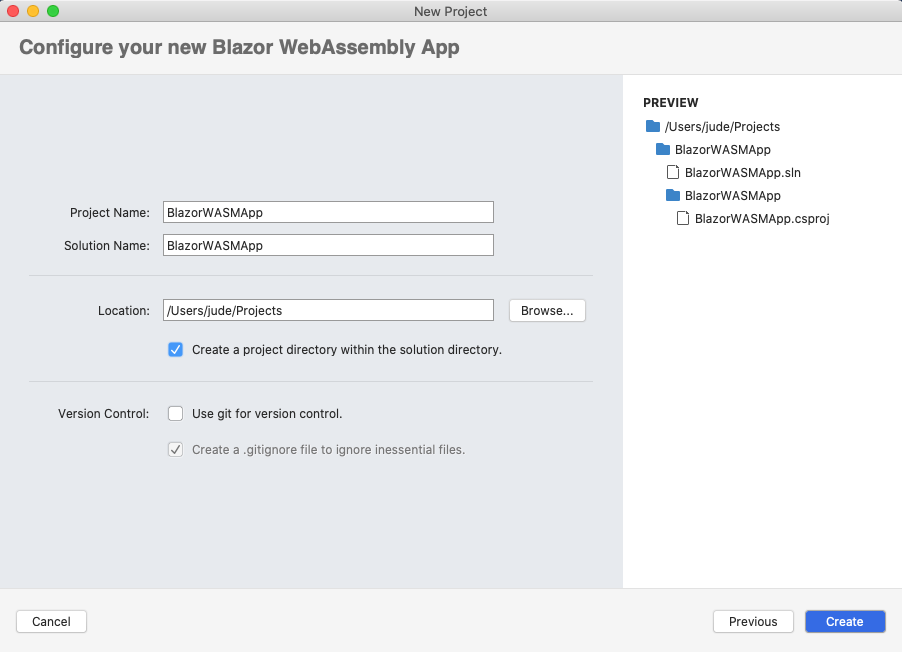Screen dimensions: 902x652
Task: Click the Create button
Action: [844, 622]
